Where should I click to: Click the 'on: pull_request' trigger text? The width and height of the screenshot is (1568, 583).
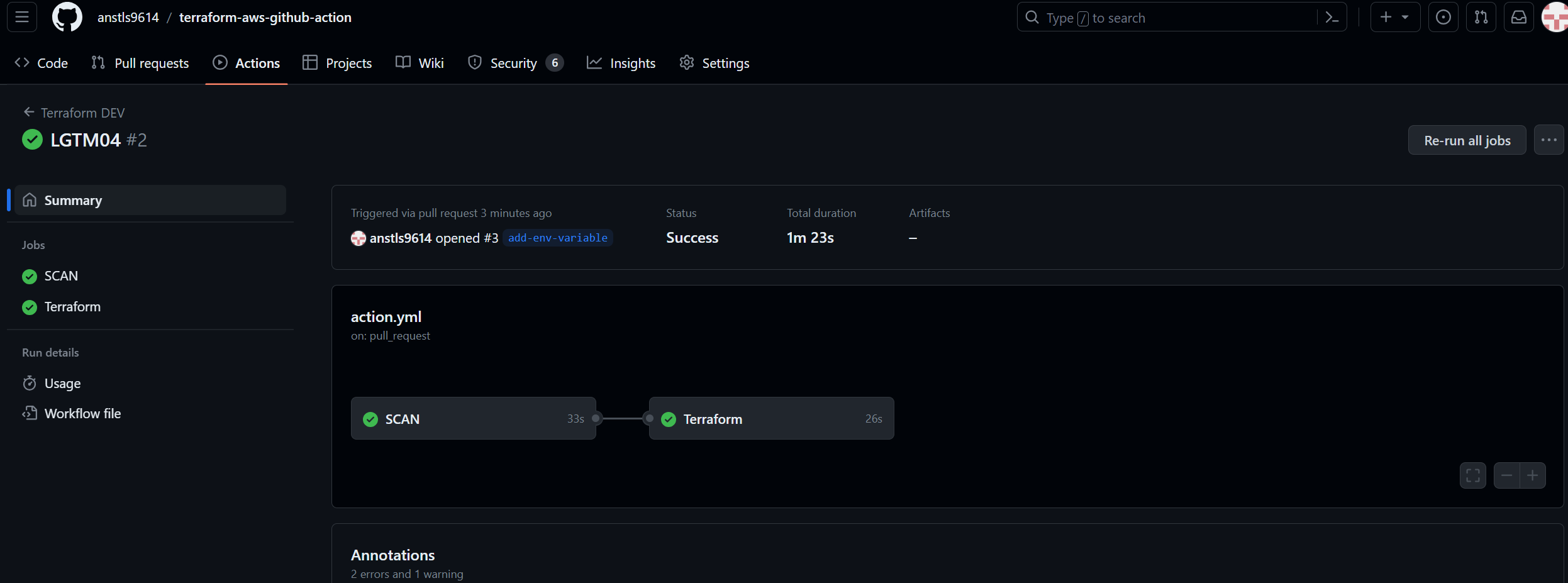[x=391, y=336]
